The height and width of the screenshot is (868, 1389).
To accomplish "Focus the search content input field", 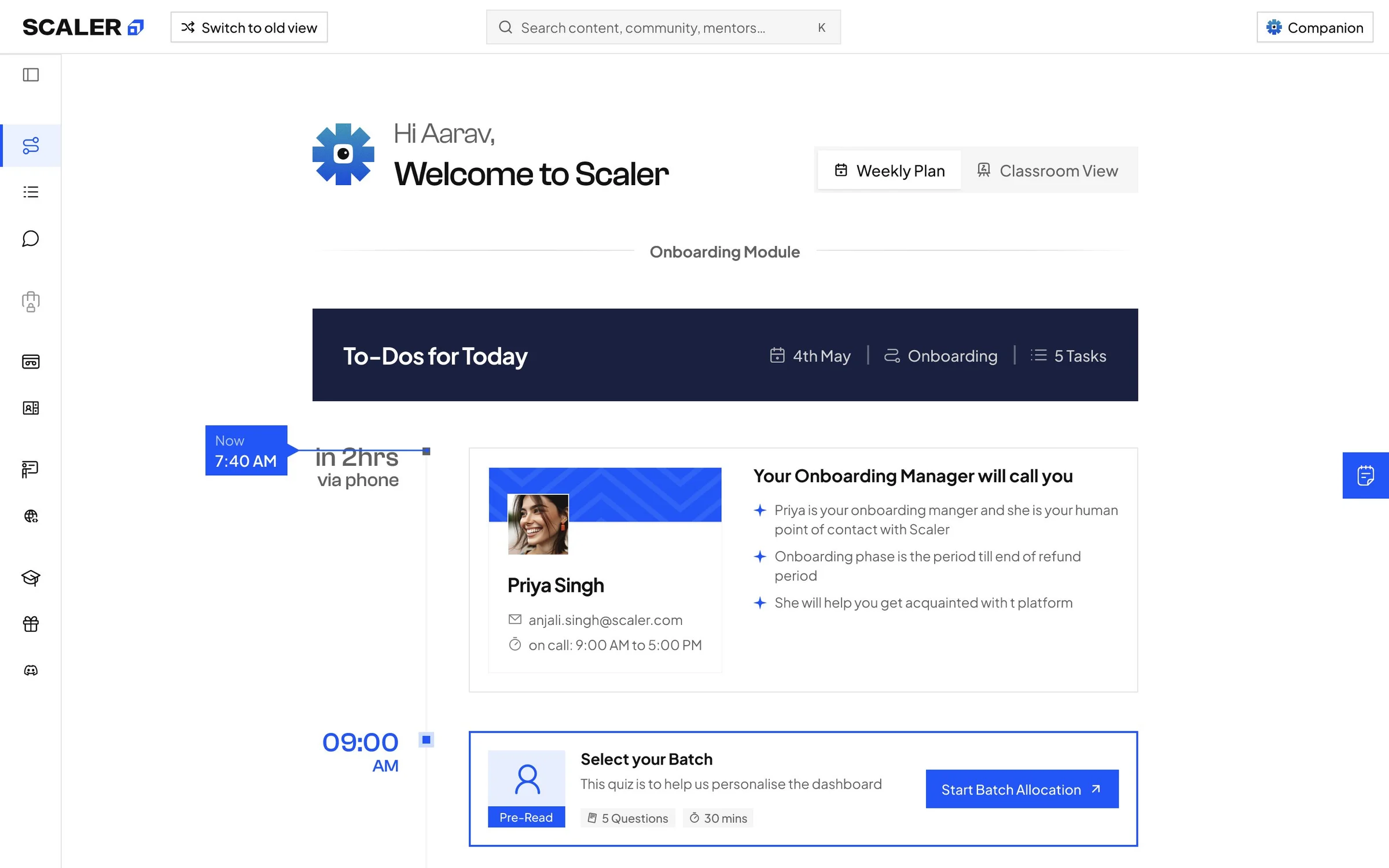I will click(663, 27).
